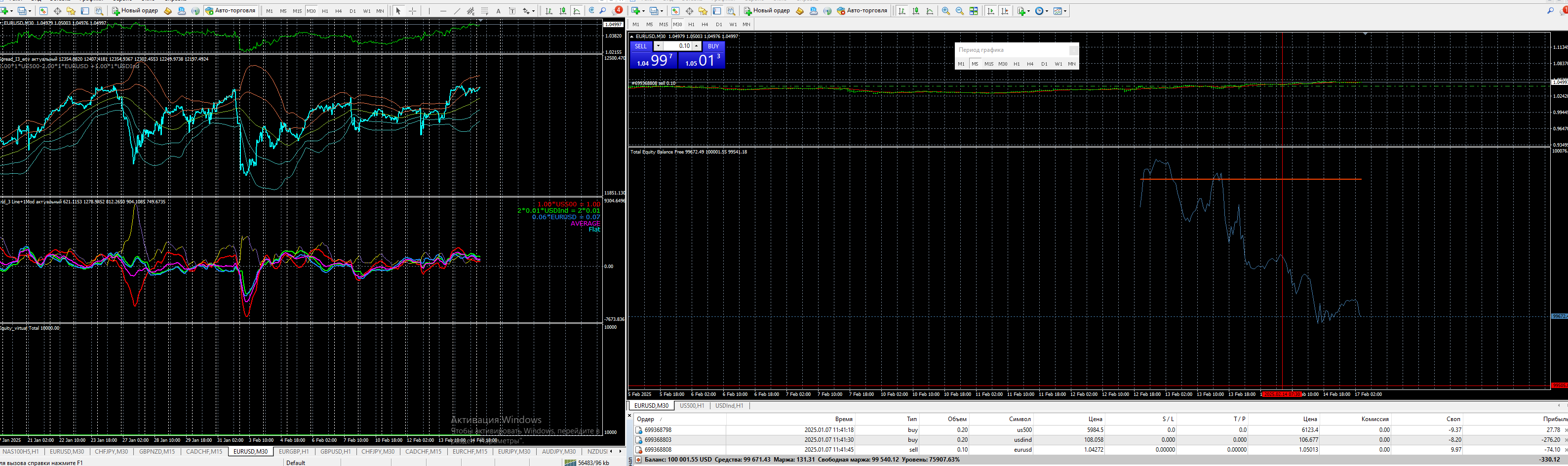Select the crosshair tool in left toolbar

pos(413,11)
